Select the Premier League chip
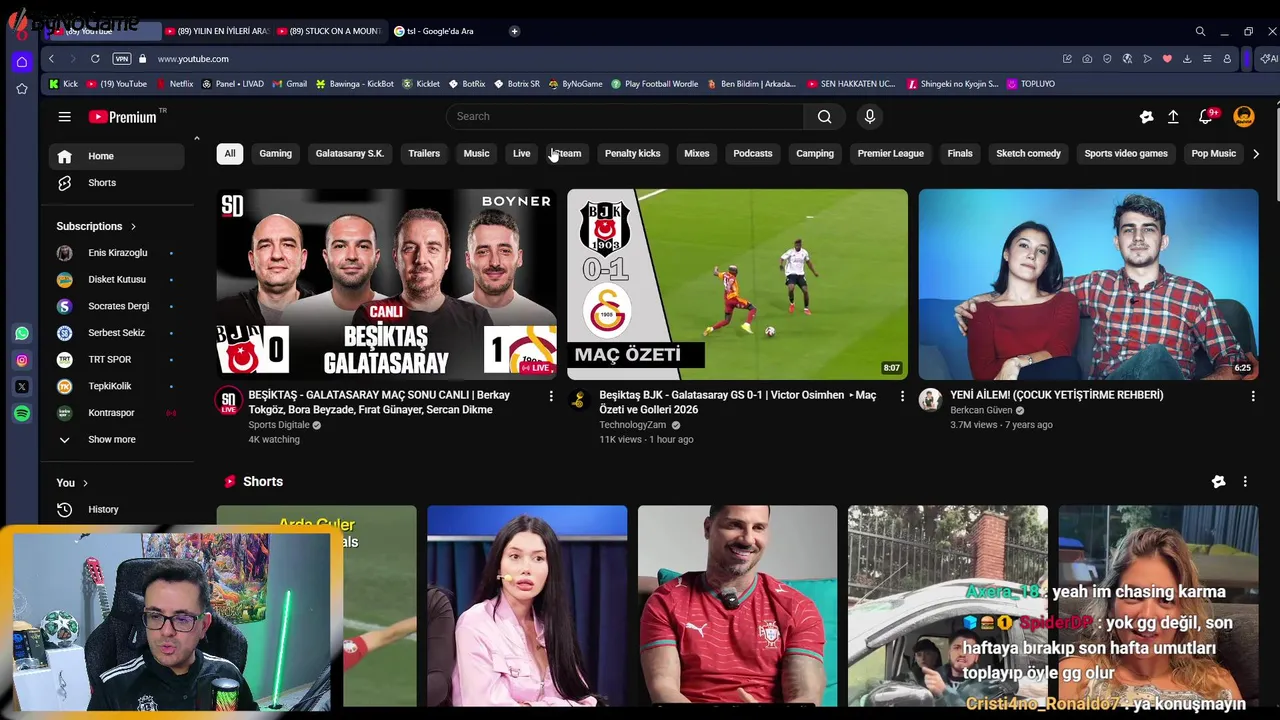 point(890,154)
